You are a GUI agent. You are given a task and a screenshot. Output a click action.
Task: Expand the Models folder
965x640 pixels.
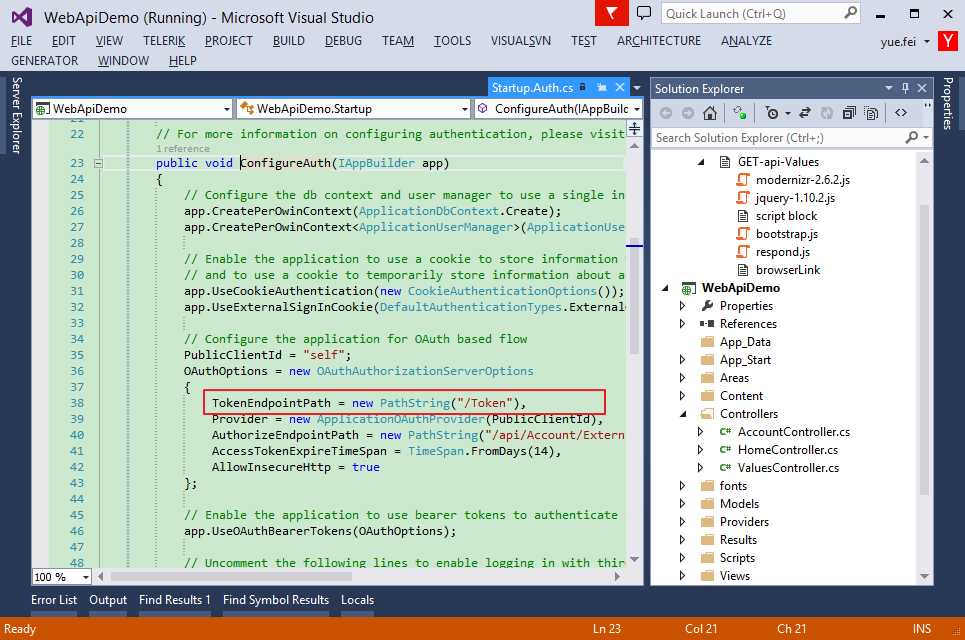tap(682, 504)
